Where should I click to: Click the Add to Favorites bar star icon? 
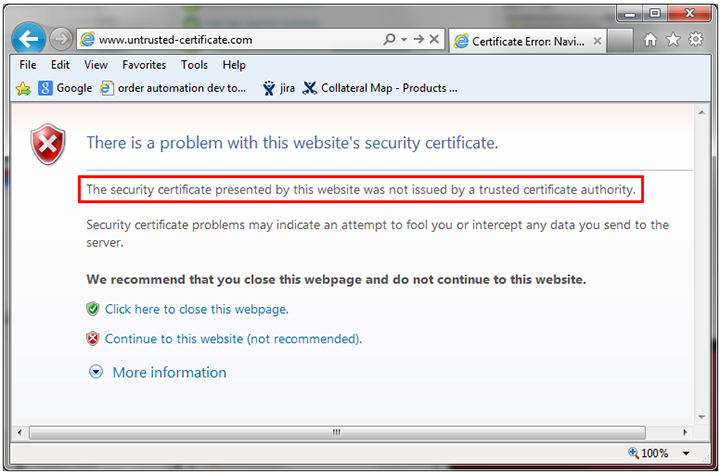23,88
